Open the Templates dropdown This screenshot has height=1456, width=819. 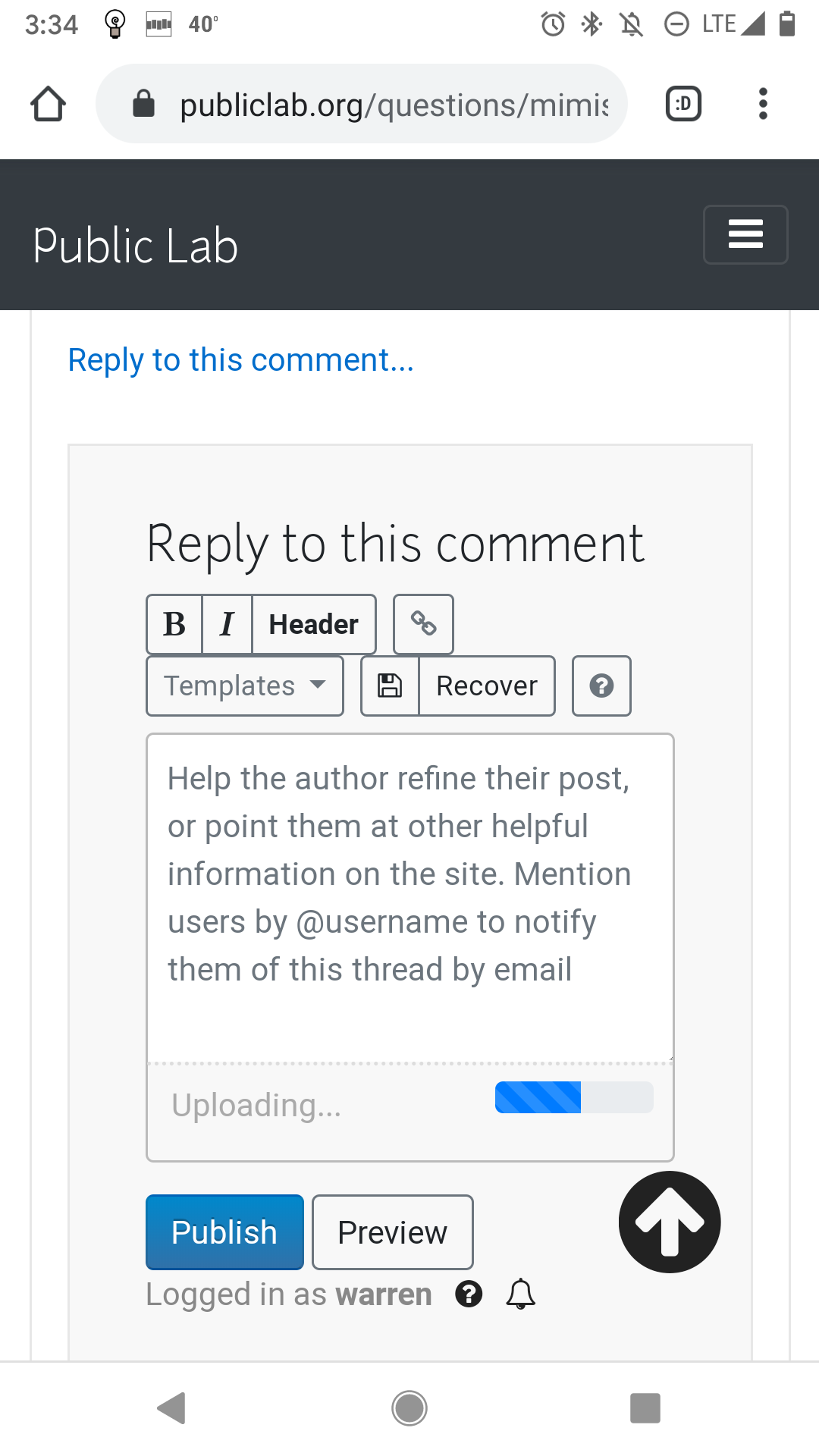244,686
